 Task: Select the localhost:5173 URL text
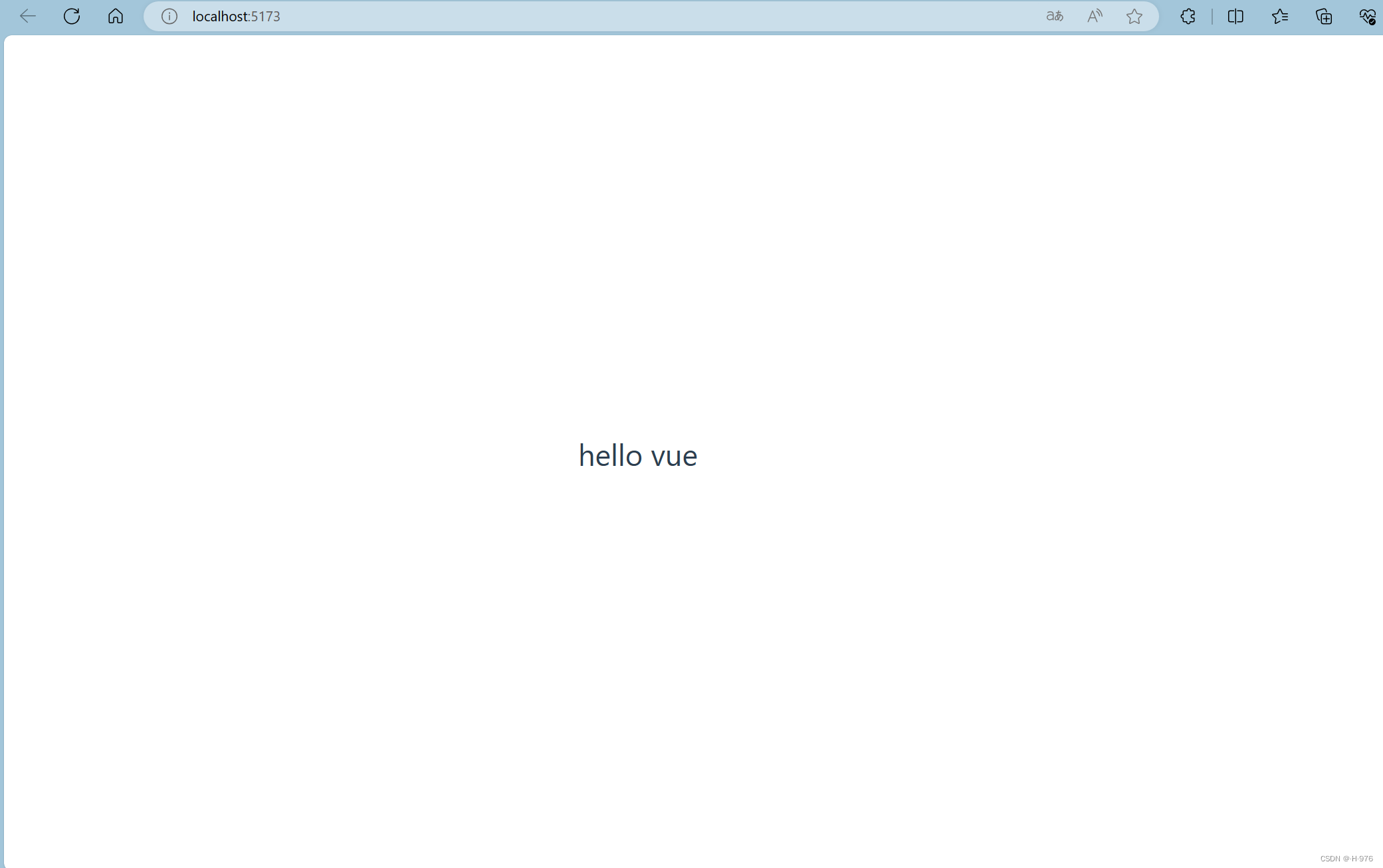pyautogui.click(x=235, y=16)
